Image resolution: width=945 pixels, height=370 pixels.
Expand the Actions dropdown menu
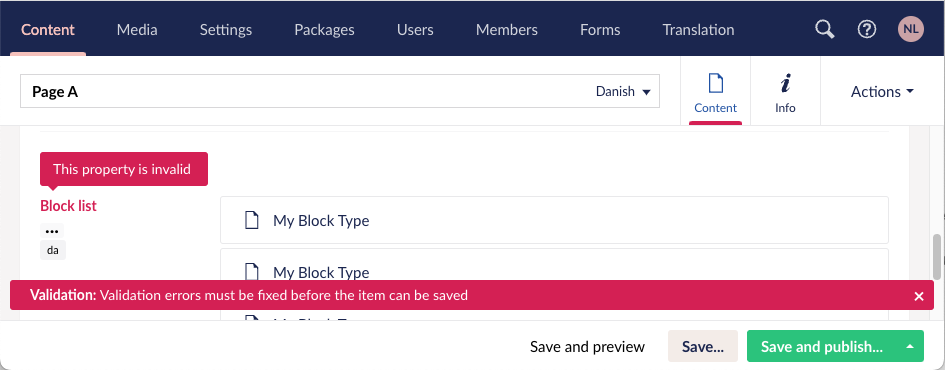[882, 92]
